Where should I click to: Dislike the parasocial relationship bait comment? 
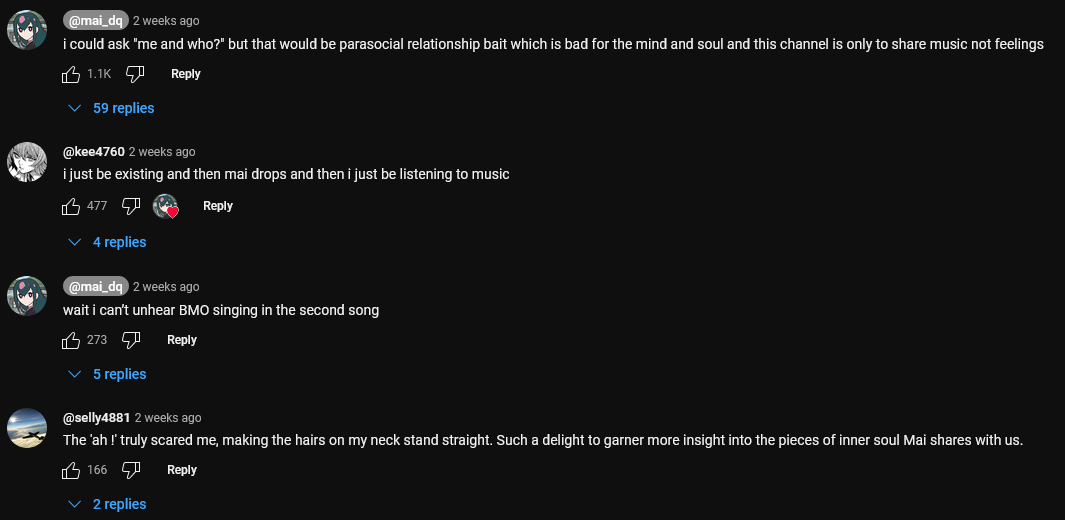click(136, 74)
